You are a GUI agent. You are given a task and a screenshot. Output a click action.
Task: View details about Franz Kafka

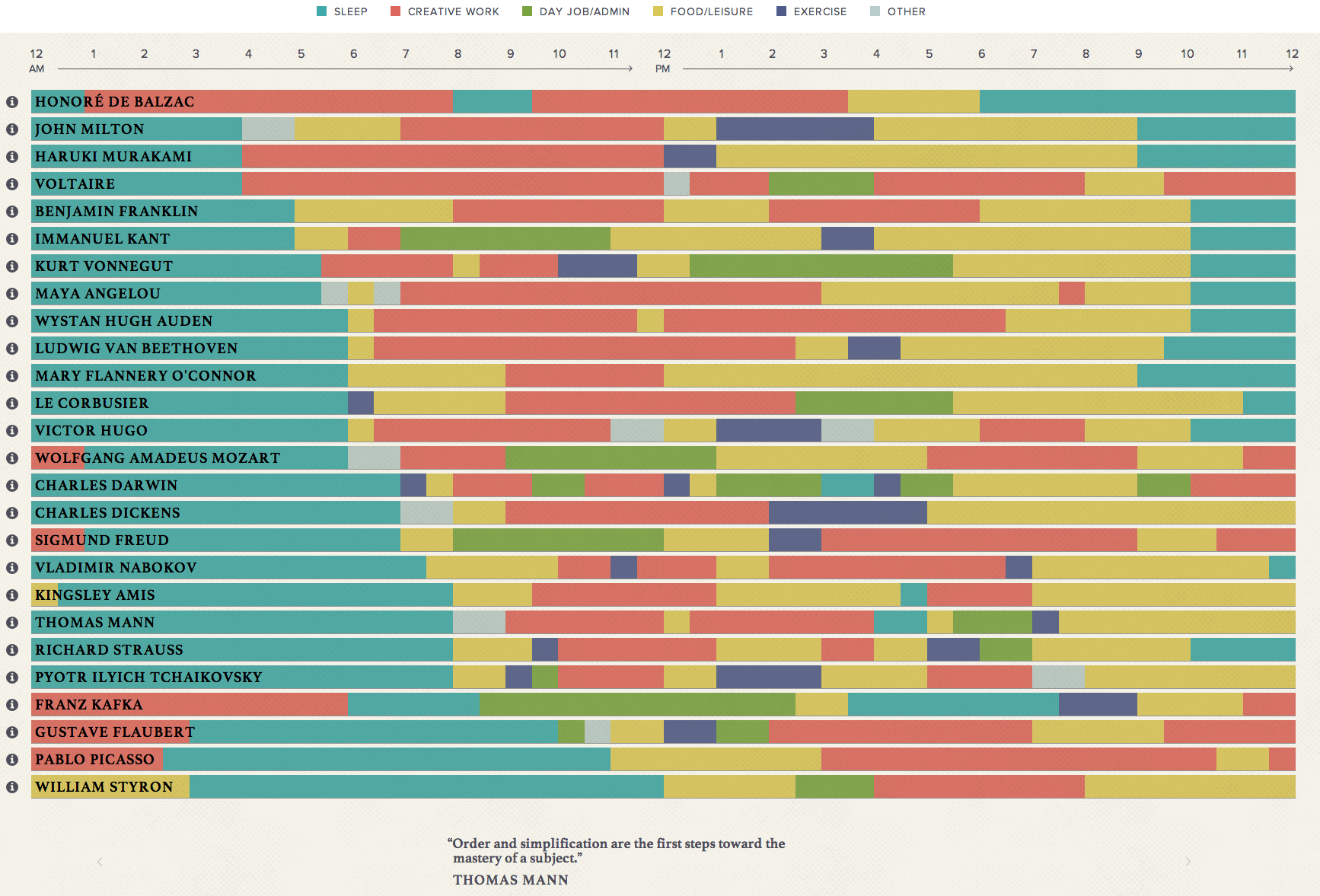pyautogui.click(x=14, y=704)
